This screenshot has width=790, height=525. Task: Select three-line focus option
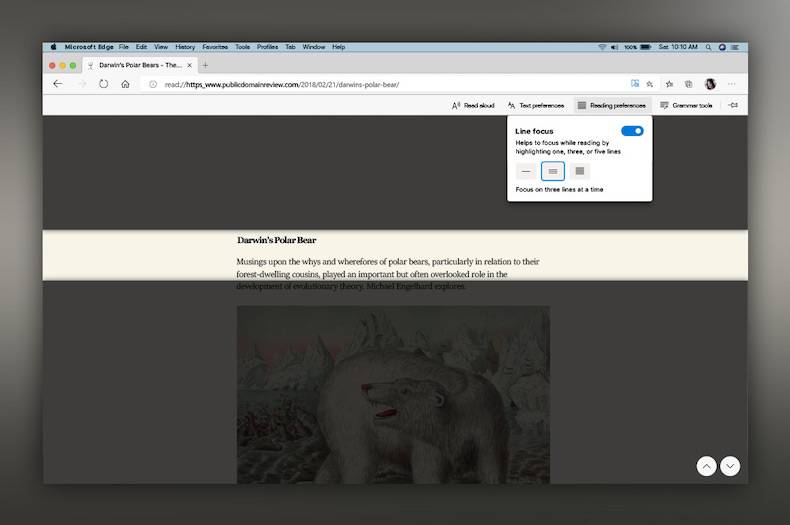(553, 171)
